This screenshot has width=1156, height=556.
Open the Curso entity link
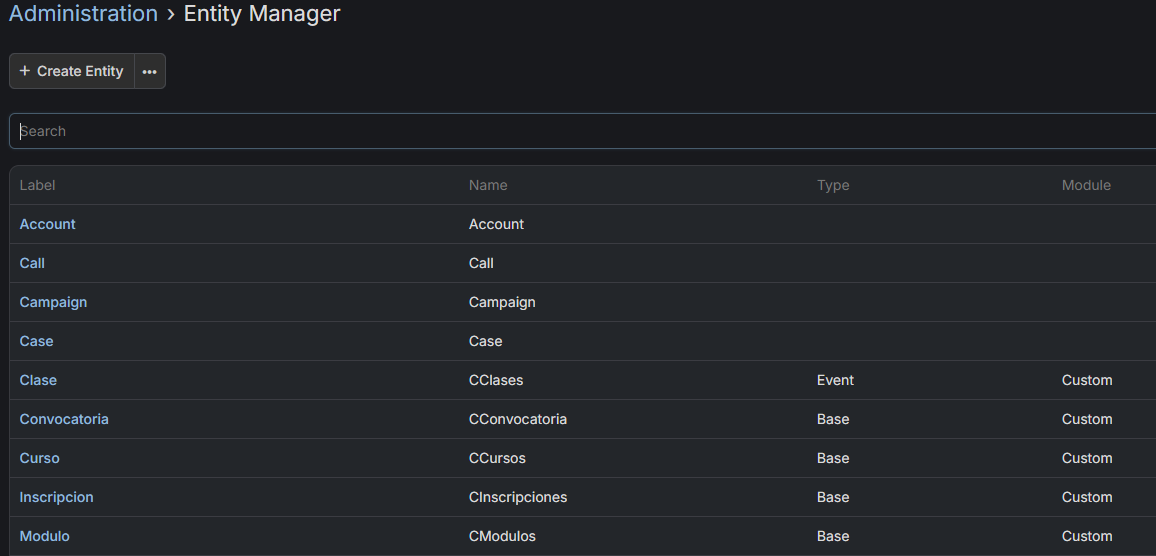39,458
